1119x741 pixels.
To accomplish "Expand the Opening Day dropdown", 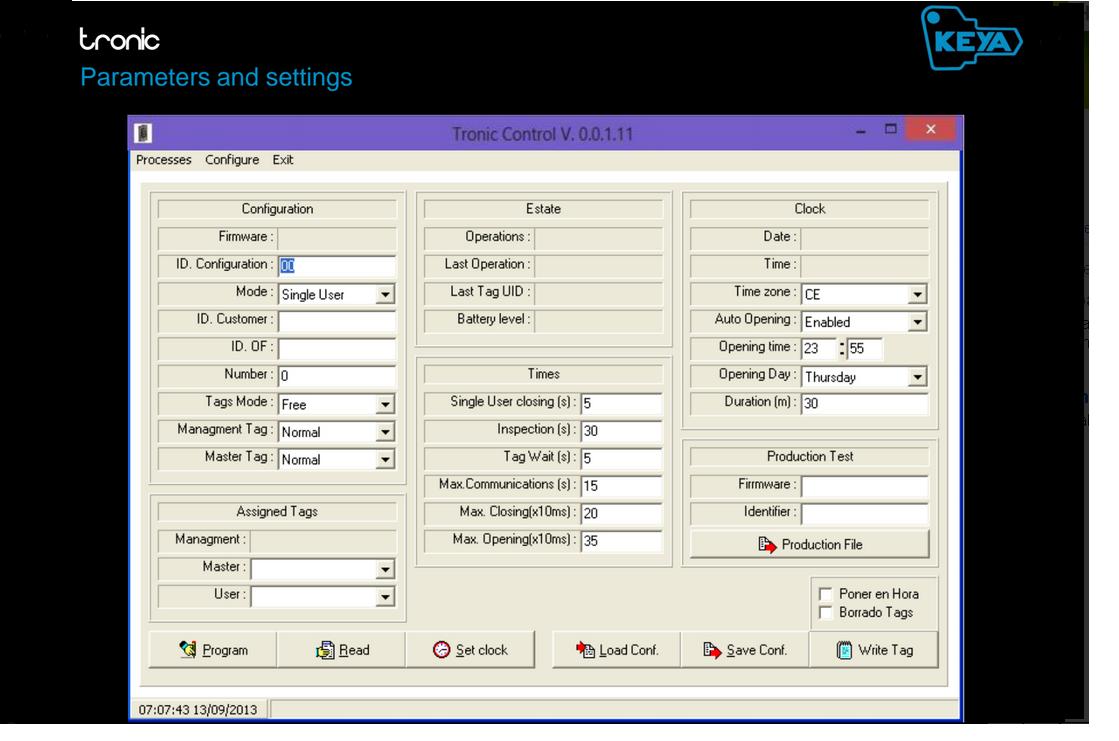I will click(x=917, y=378).
